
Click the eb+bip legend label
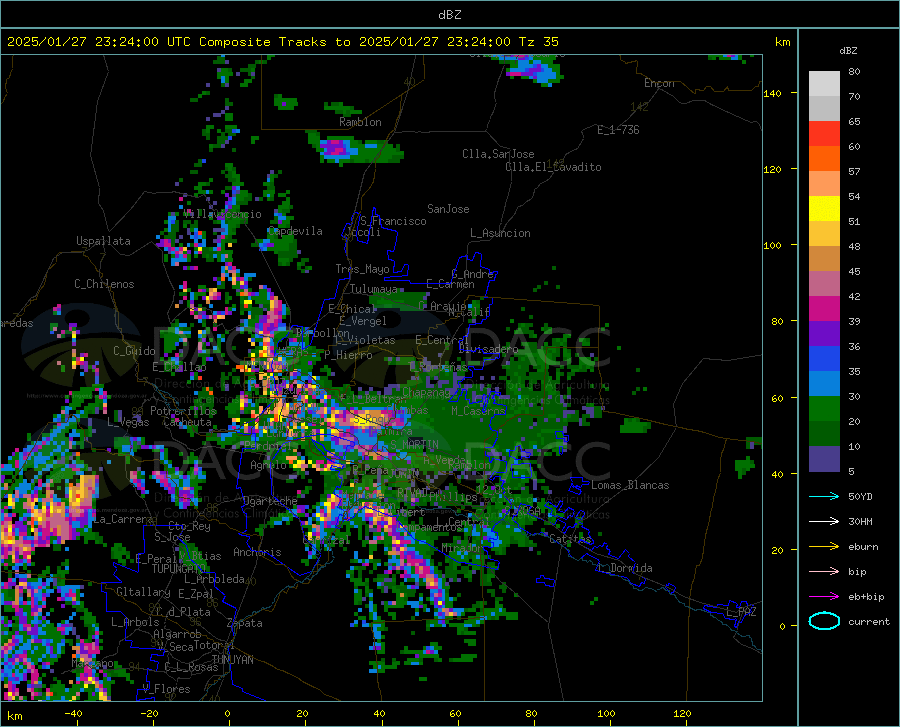pyautogui.click(x=866, y=597)
